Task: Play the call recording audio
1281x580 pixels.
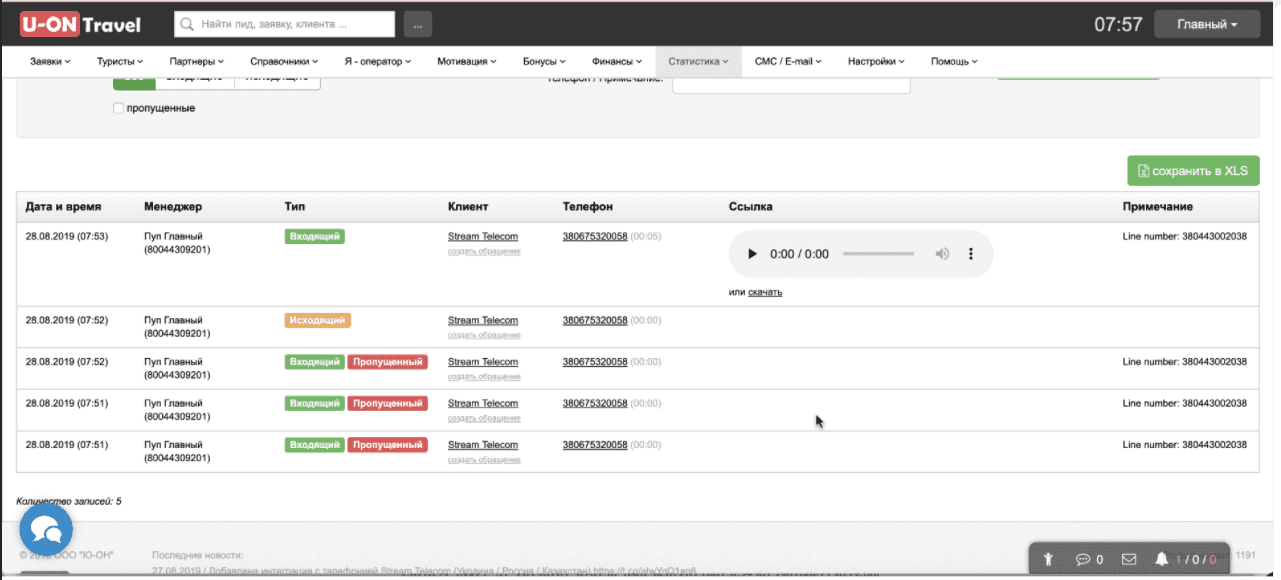Action: pos(752,254)
